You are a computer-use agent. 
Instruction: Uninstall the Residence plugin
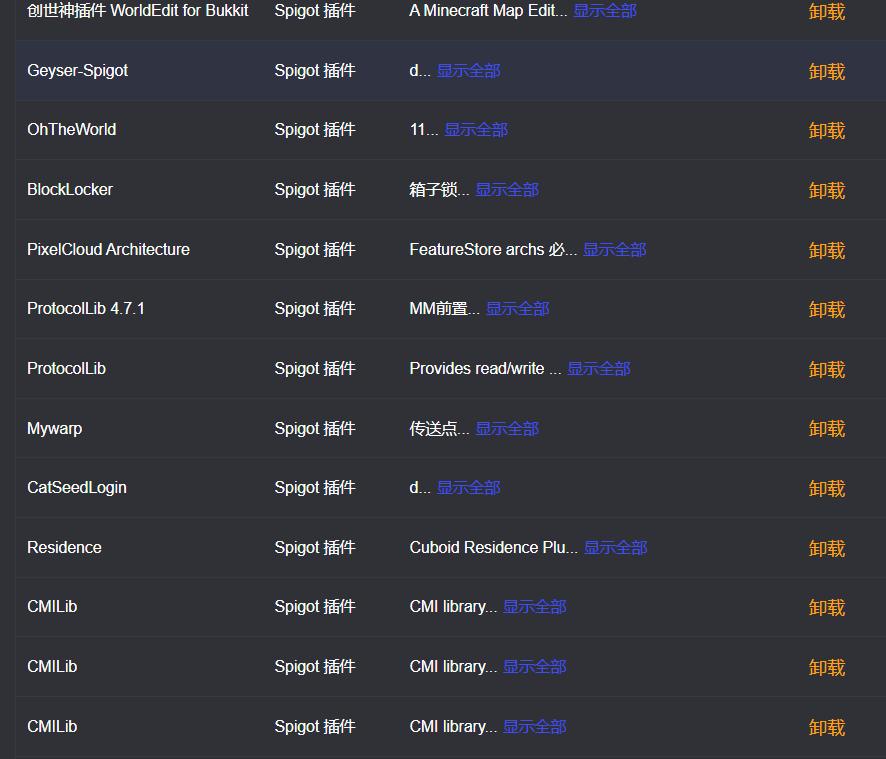point(826,549)
